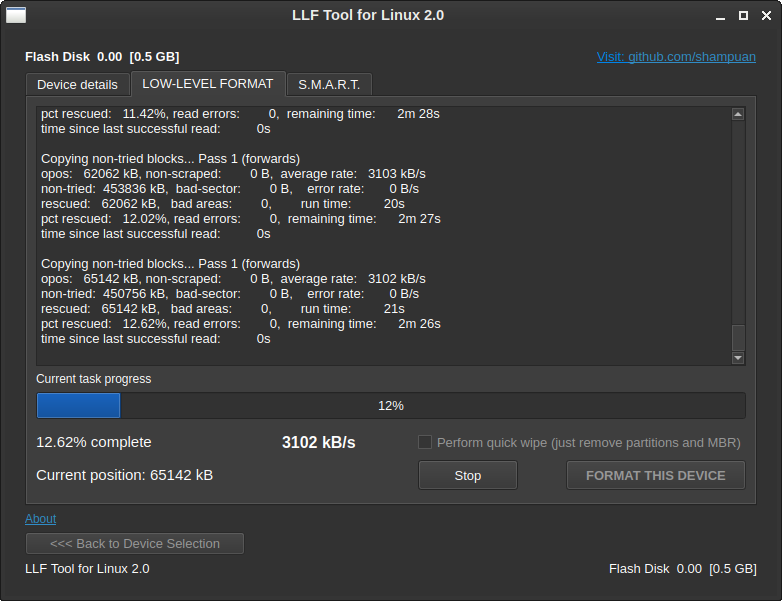782x601 pixels.
Task: Click the 3102 kB/s speed readout
Action: point(318,442)
